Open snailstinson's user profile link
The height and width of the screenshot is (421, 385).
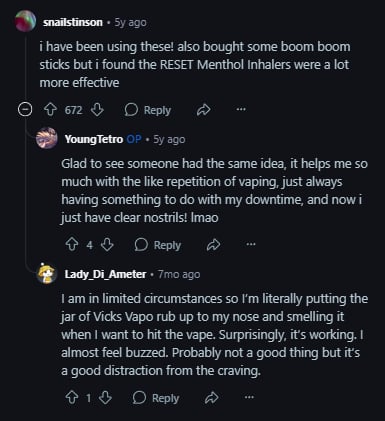tap(73, 22)
